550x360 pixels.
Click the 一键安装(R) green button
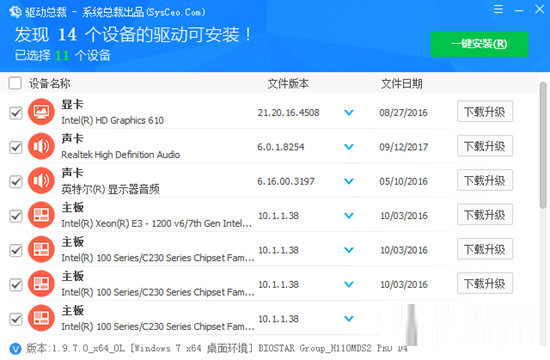coord(479,44)
